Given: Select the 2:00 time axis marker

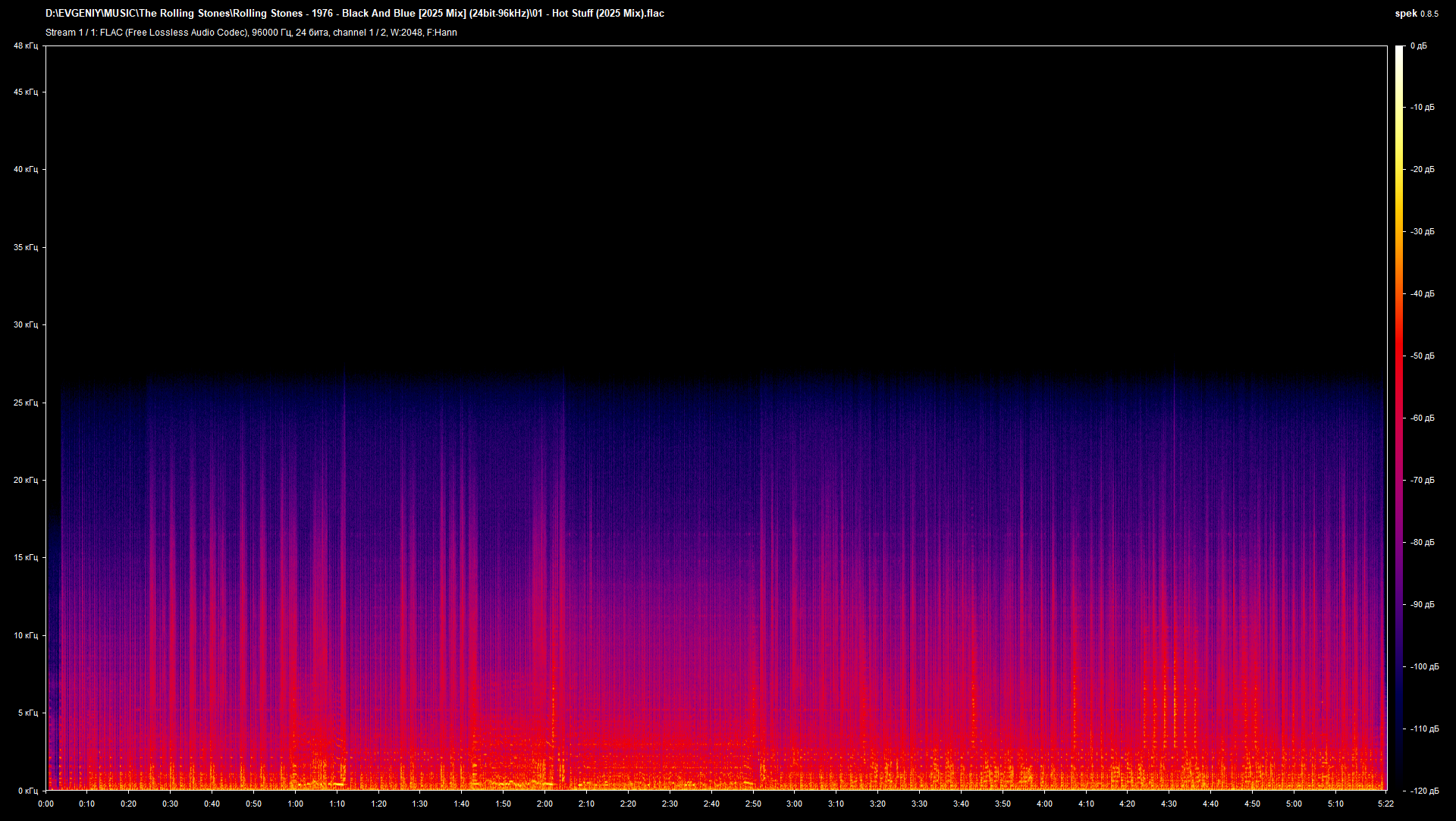Looking at the screenshot, I should click(544, 804).
